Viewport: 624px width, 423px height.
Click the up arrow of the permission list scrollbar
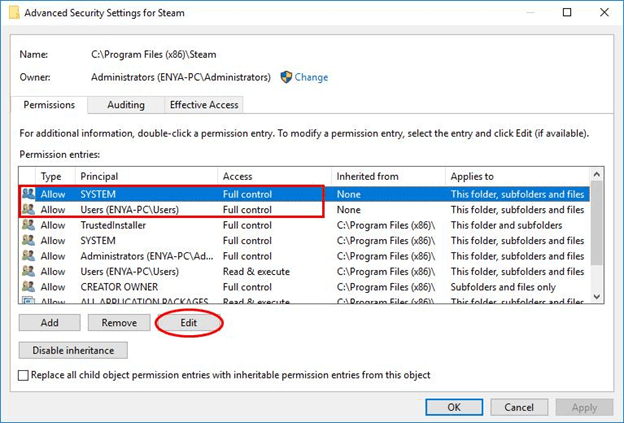tap(596, 174)
